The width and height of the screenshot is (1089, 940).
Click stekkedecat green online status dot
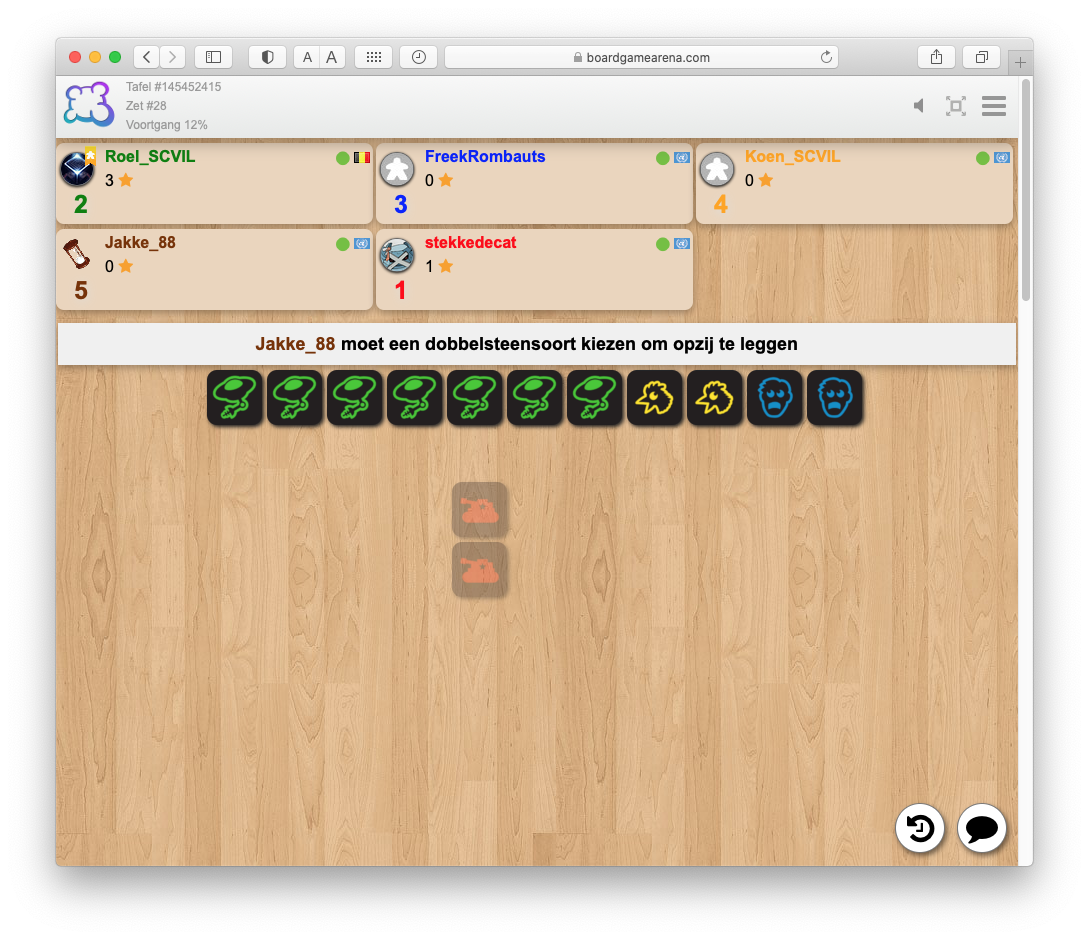[663, 244]
